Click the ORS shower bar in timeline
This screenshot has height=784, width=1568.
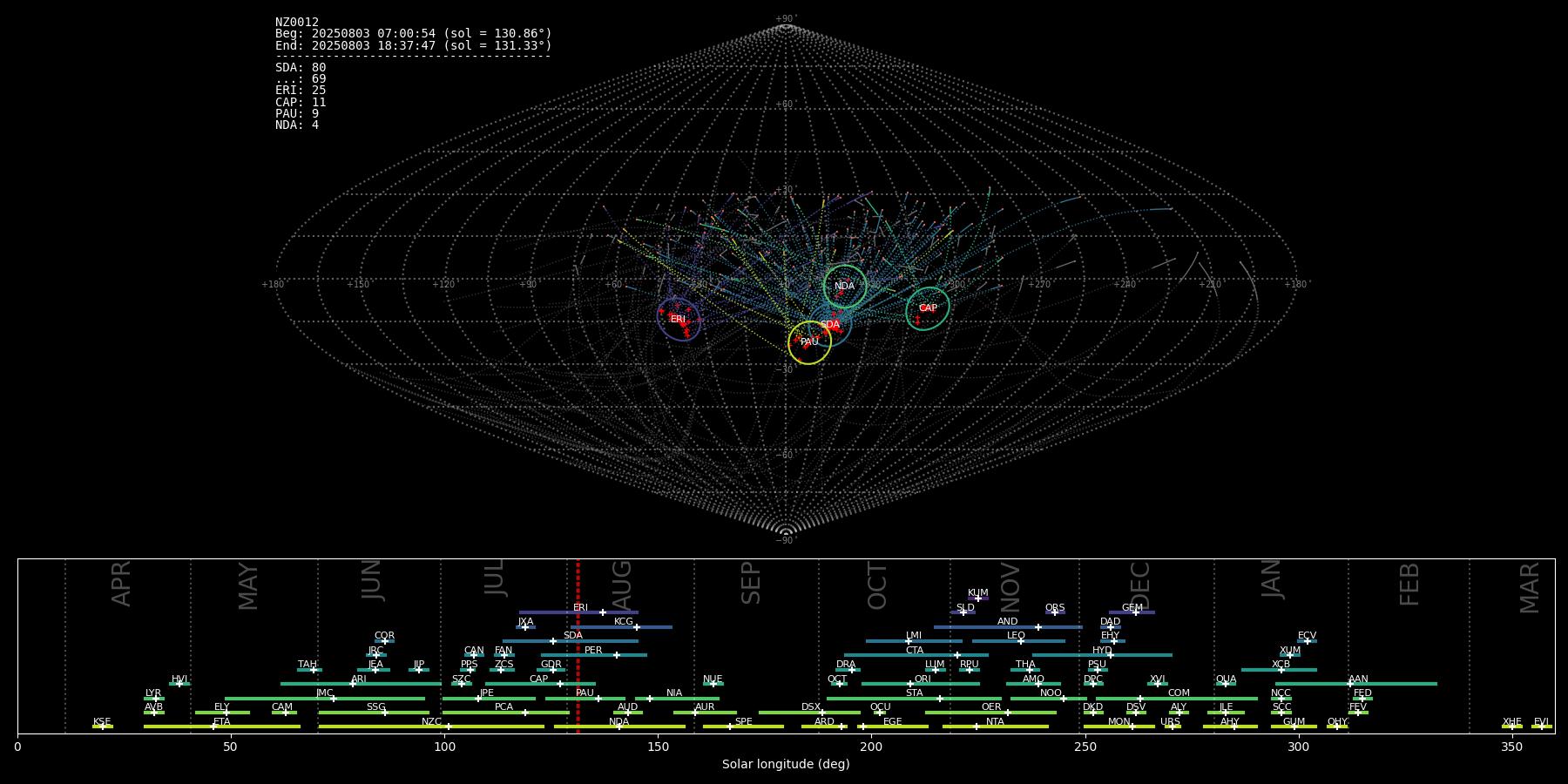(x=1055, y=612)
